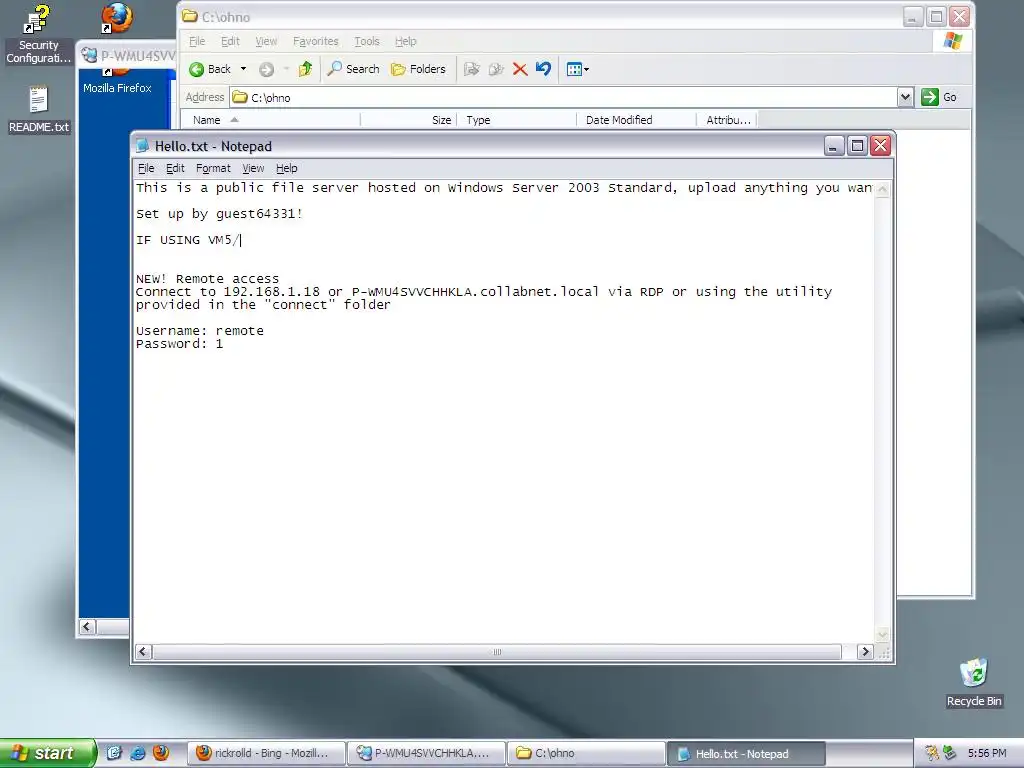The height and width of the screenshot is (768, 1024).
Task: Open Explorer's Edit menu
Action: click(230, 41)
